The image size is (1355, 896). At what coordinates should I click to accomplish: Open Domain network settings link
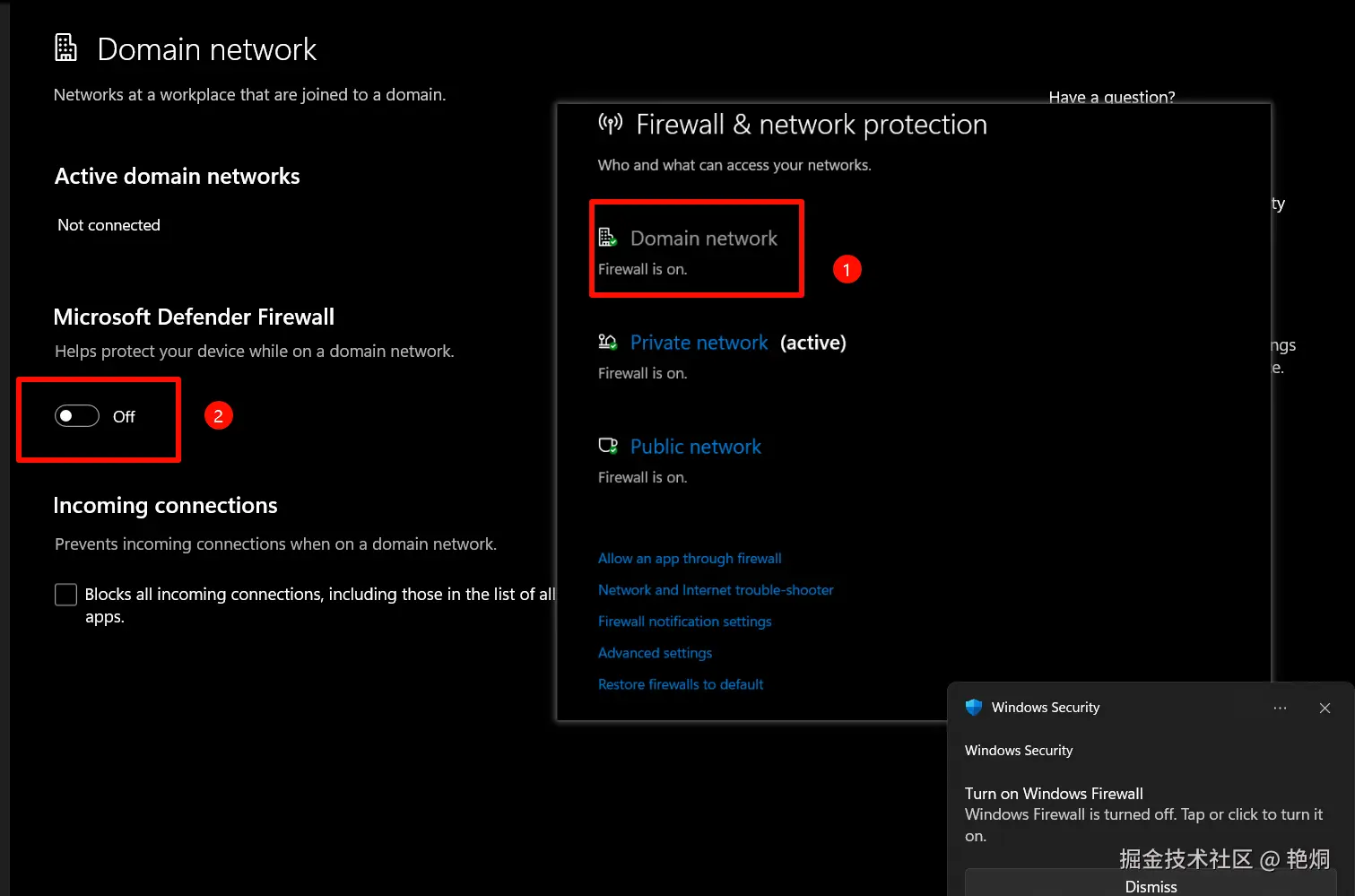point(703,239)
